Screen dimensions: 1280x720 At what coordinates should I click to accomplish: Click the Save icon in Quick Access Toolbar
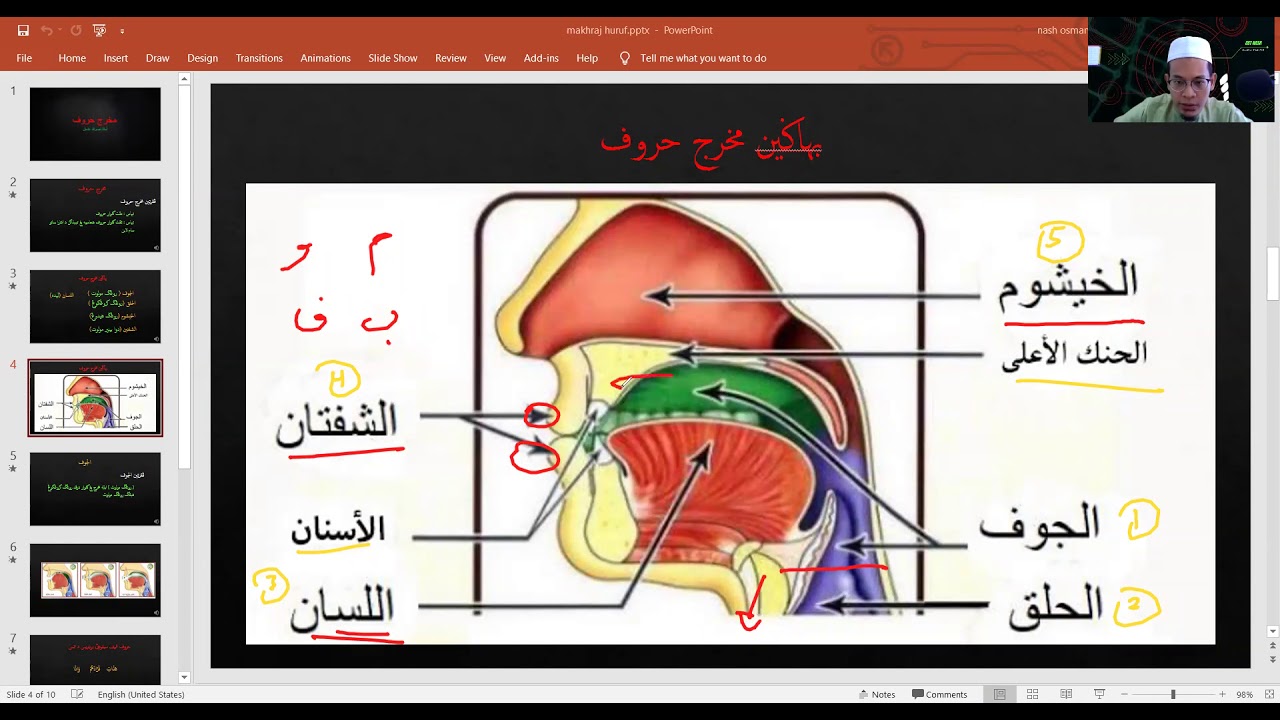tap(23, 30)
